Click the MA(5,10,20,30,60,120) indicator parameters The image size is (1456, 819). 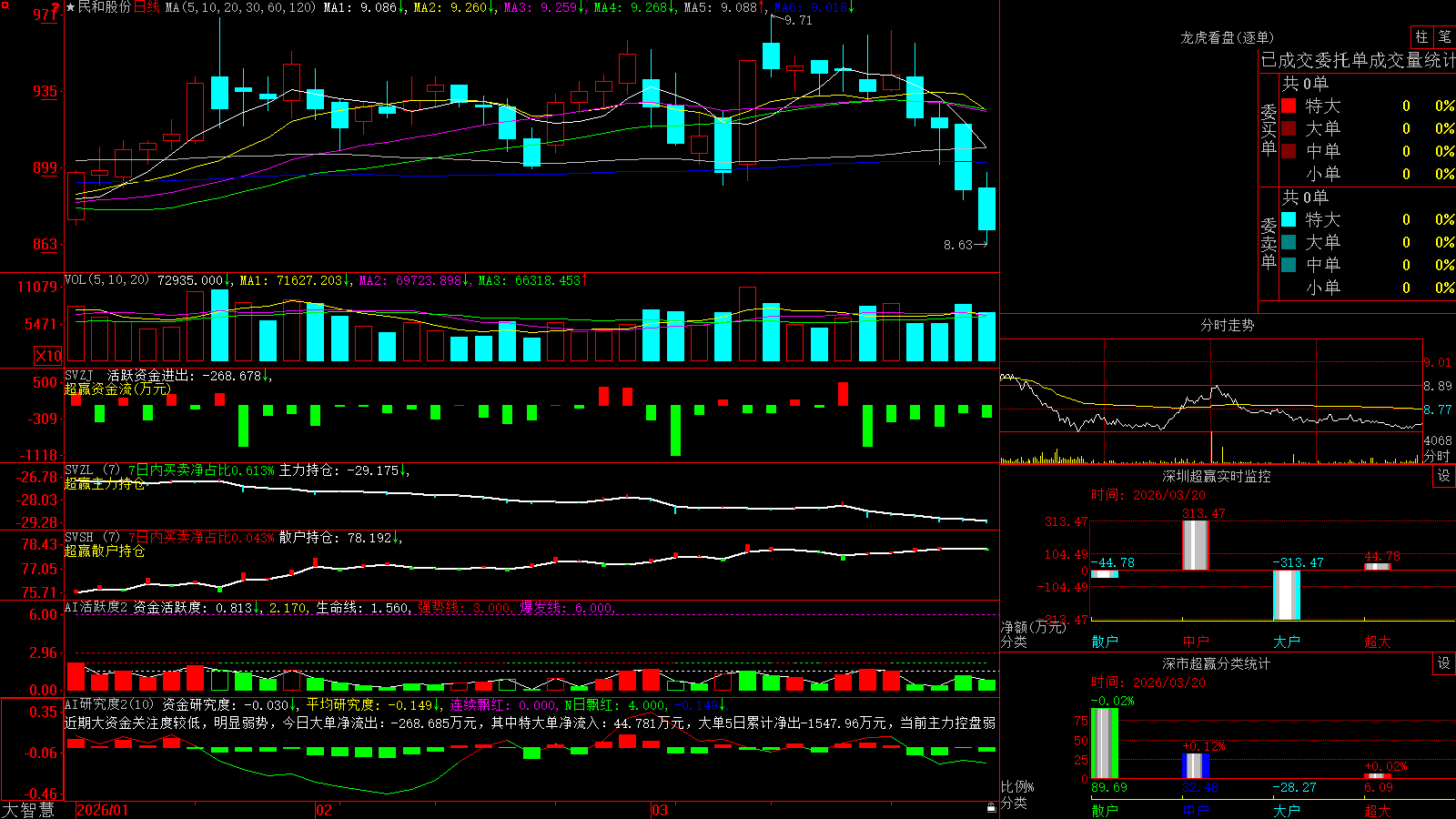tap(240, 7)
